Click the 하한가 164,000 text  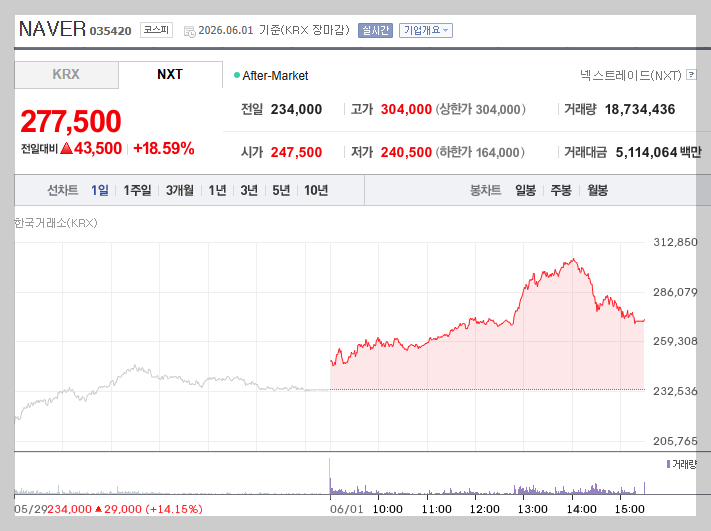pos(480,152)
